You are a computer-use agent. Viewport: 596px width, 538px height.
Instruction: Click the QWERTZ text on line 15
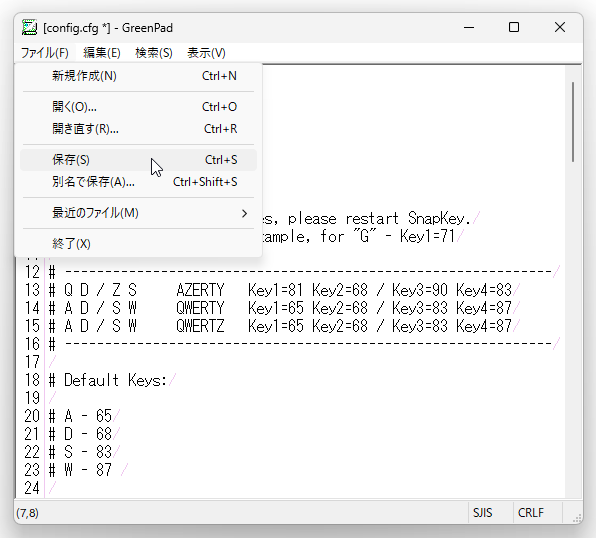coord(200,326)
